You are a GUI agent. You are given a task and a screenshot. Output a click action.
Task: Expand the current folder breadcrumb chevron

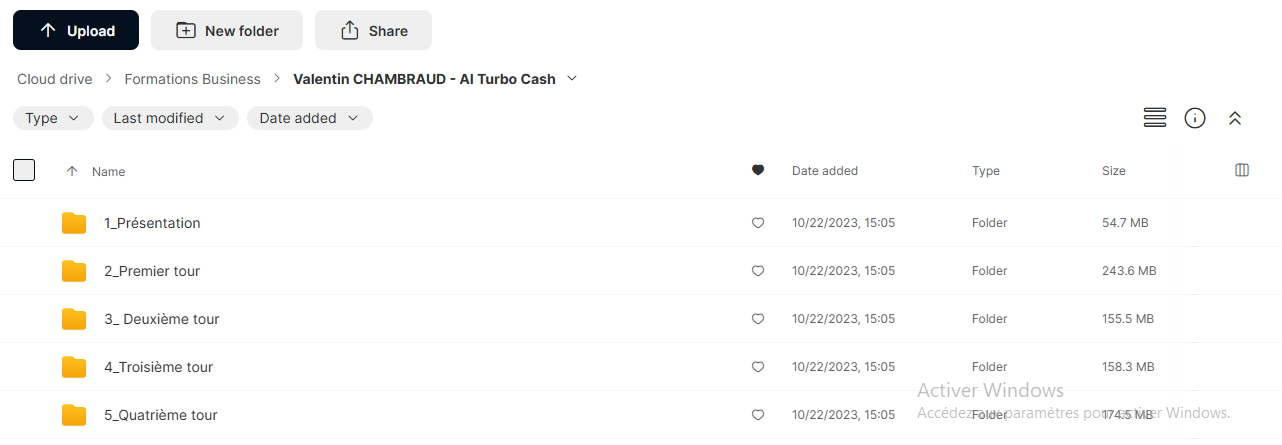(572, 78)
